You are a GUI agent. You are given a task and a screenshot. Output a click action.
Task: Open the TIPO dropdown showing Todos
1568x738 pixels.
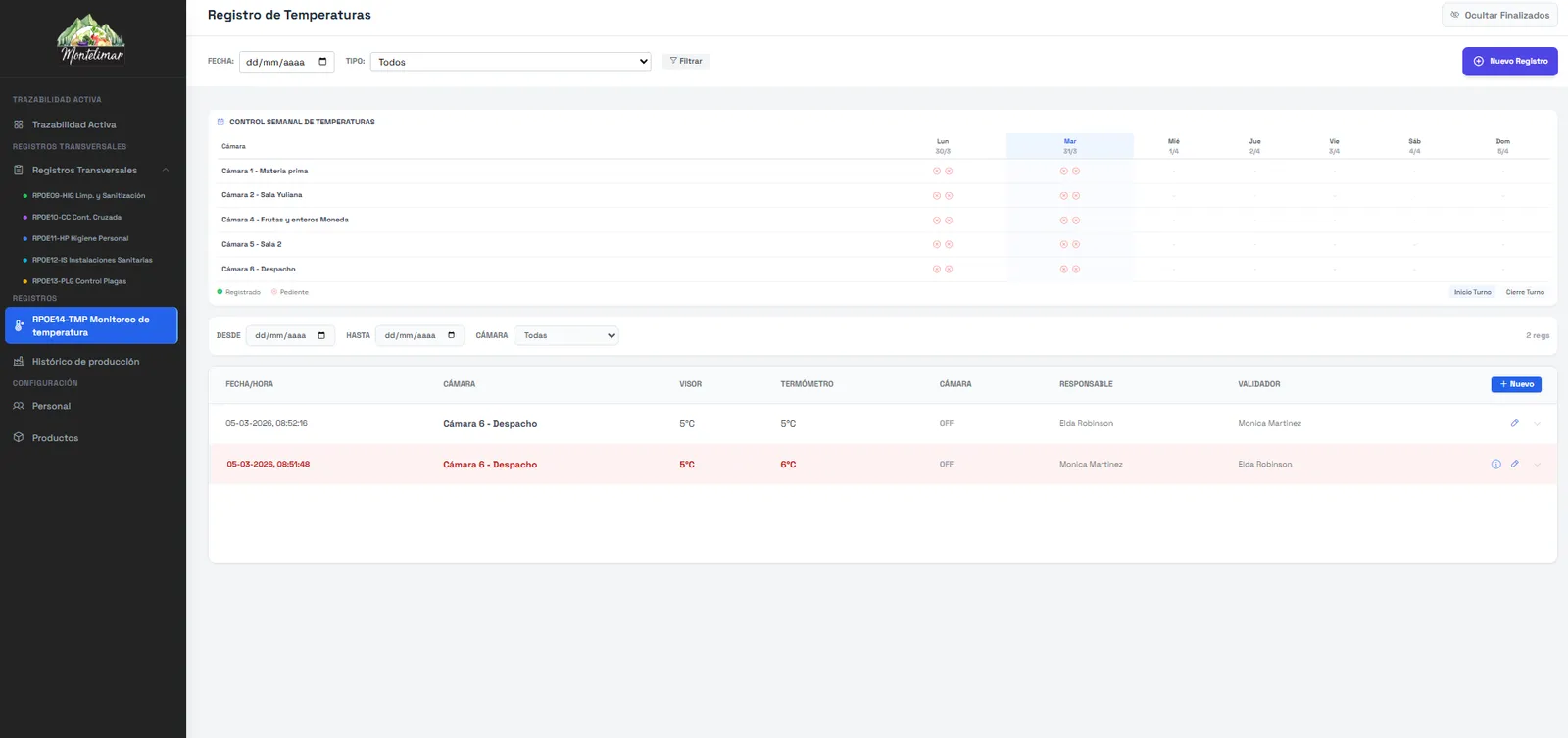512,62
